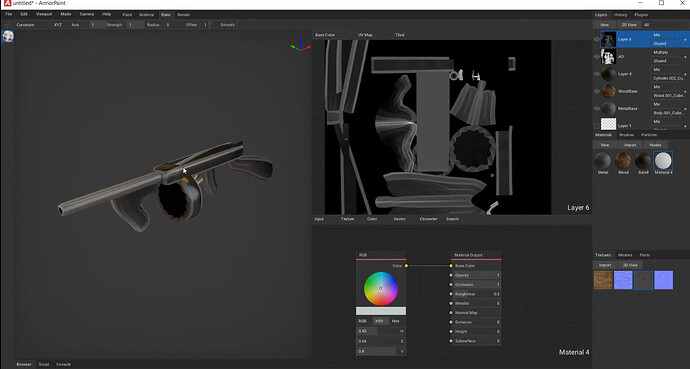
Task: Open the File menu
Action: click(9, 15)
